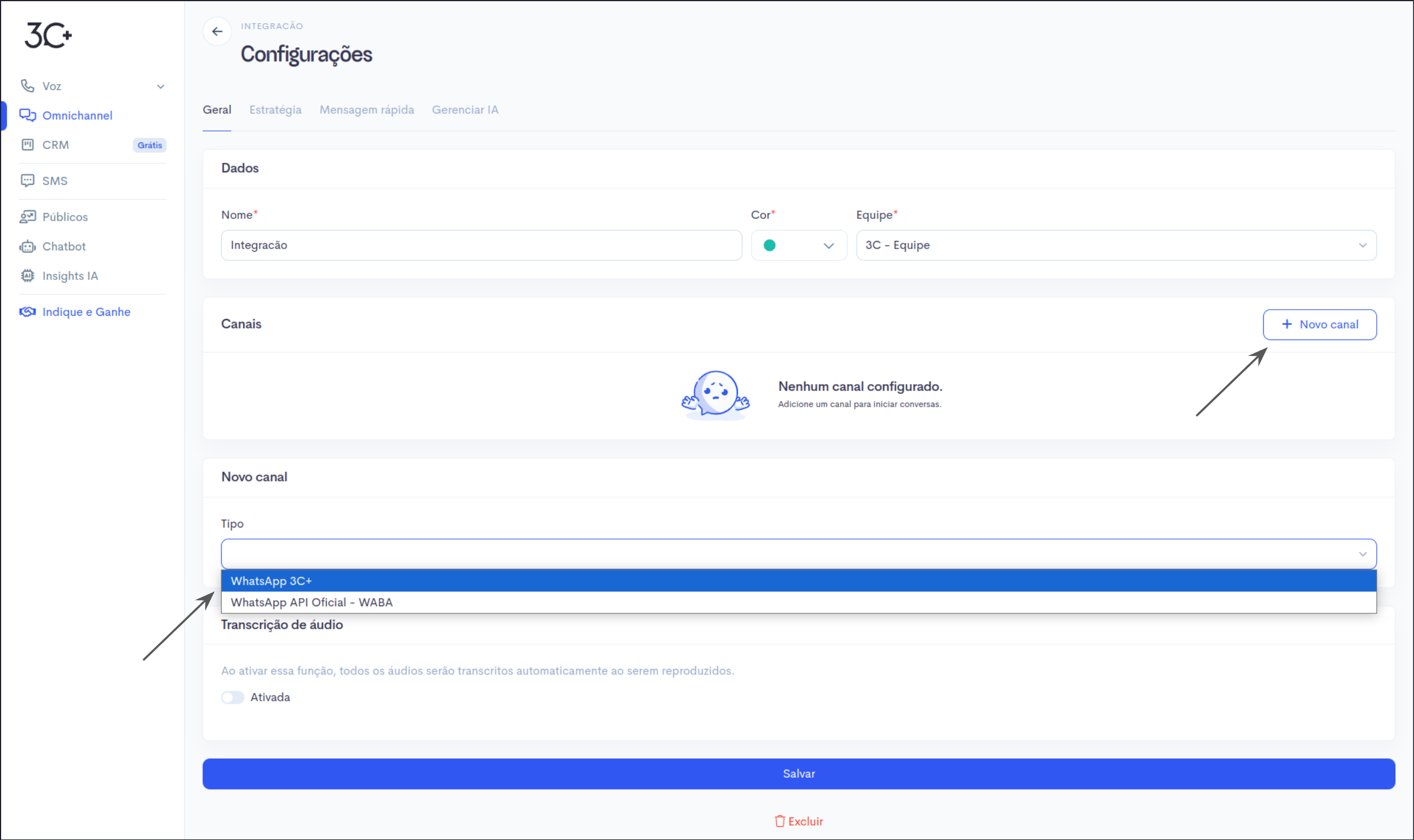Click the Voz phone icon

pos(27,85)
